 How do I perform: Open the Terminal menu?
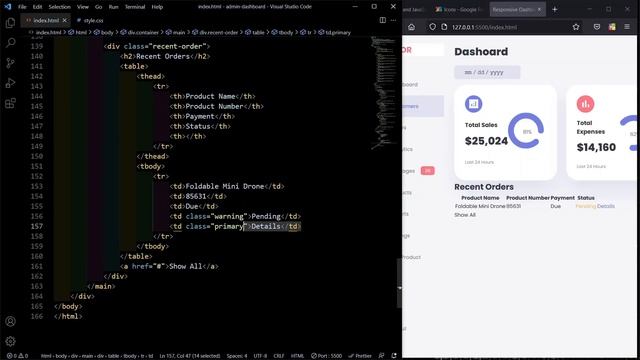pyautogui.click(x=135, y=7)
